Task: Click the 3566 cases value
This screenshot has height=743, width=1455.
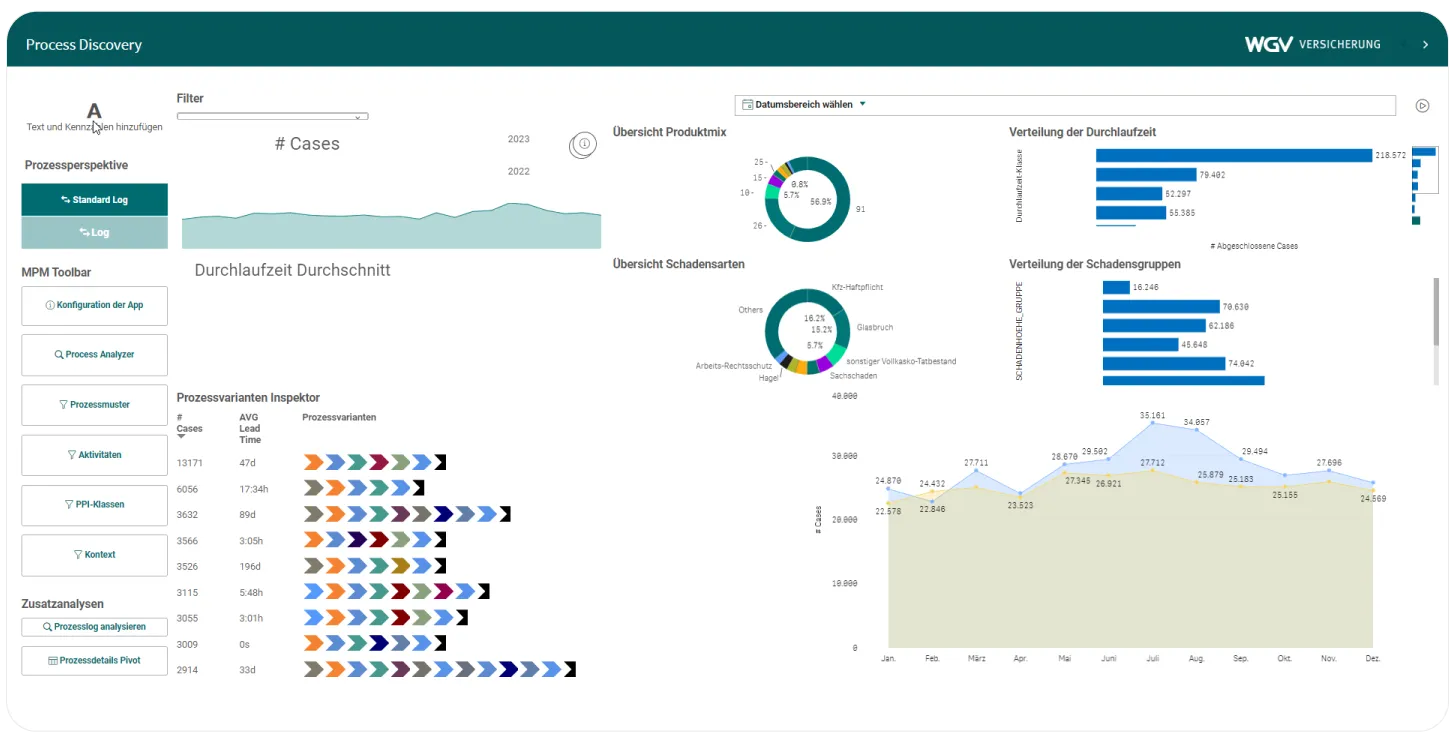Action: tap(188, 540)
